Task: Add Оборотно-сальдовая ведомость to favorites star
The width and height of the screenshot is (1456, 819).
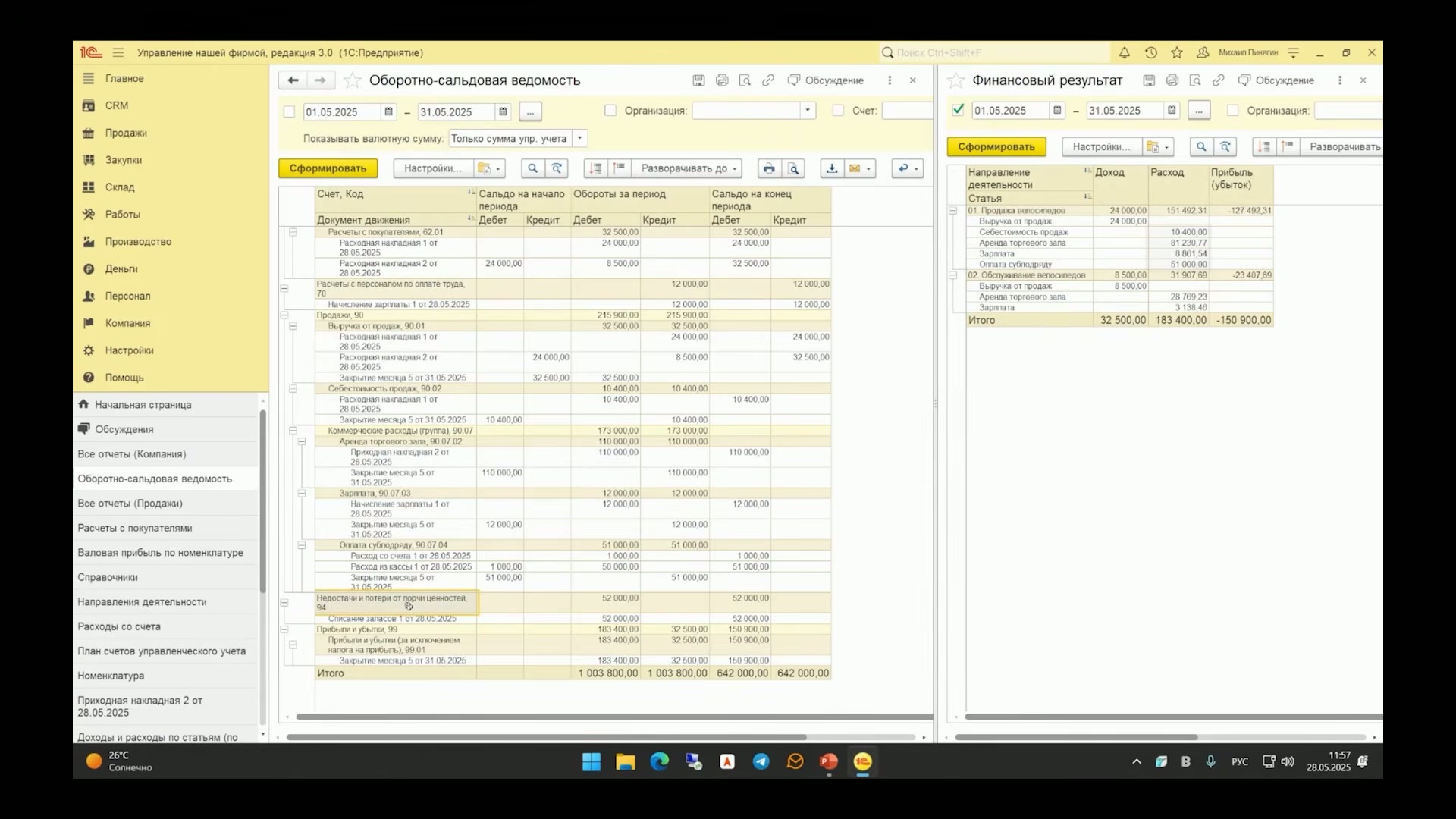Action: (353, 80)
